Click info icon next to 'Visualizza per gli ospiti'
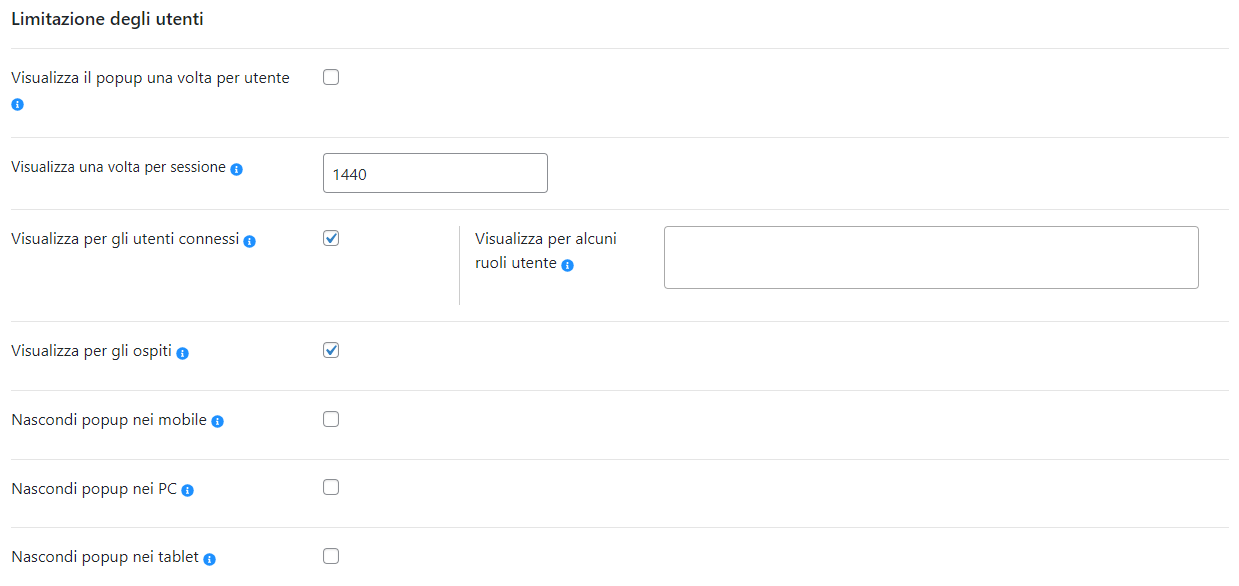1239x586 pixels. [183, 353]
